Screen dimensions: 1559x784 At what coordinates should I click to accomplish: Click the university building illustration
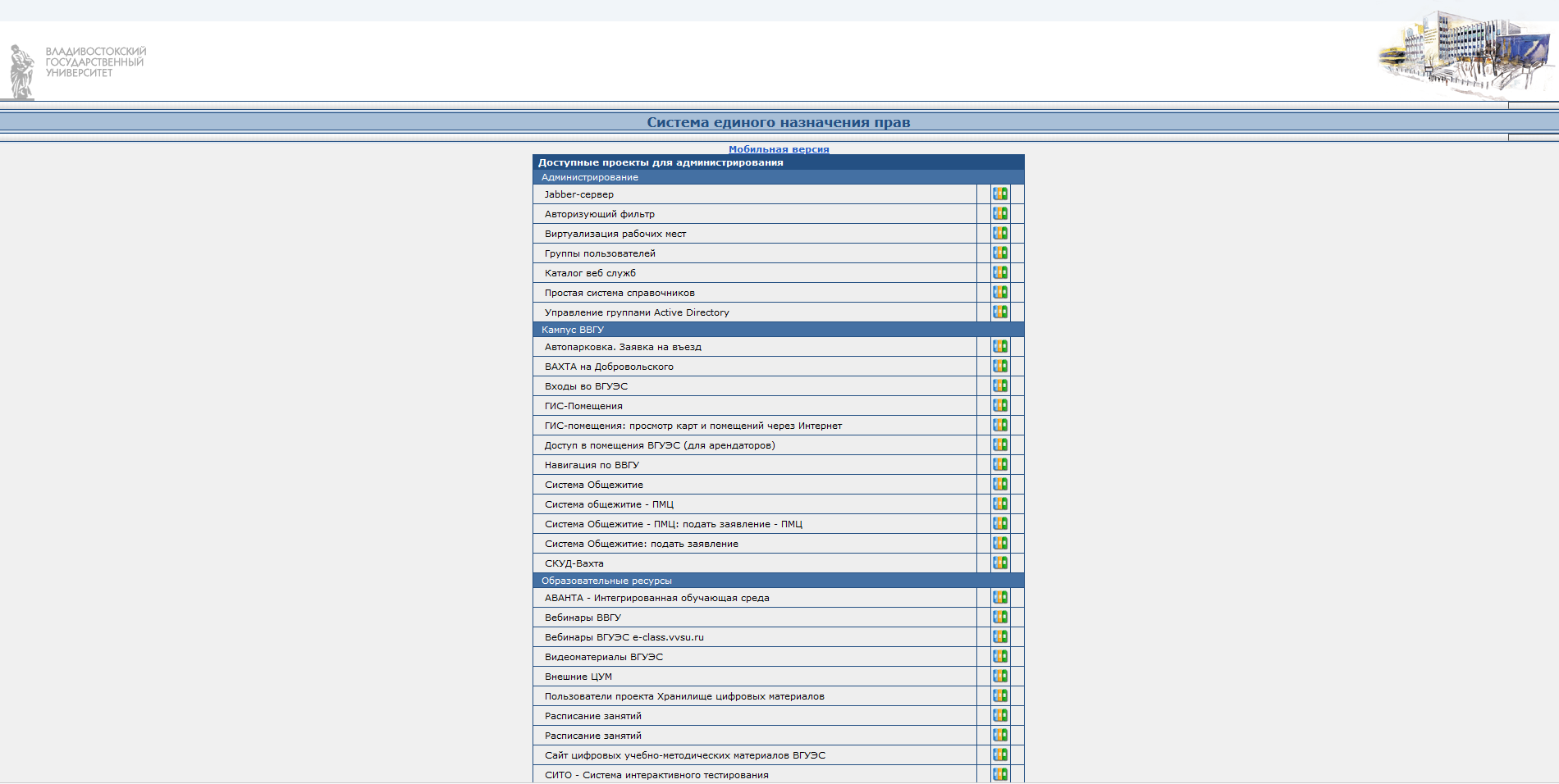(1466, 54)
